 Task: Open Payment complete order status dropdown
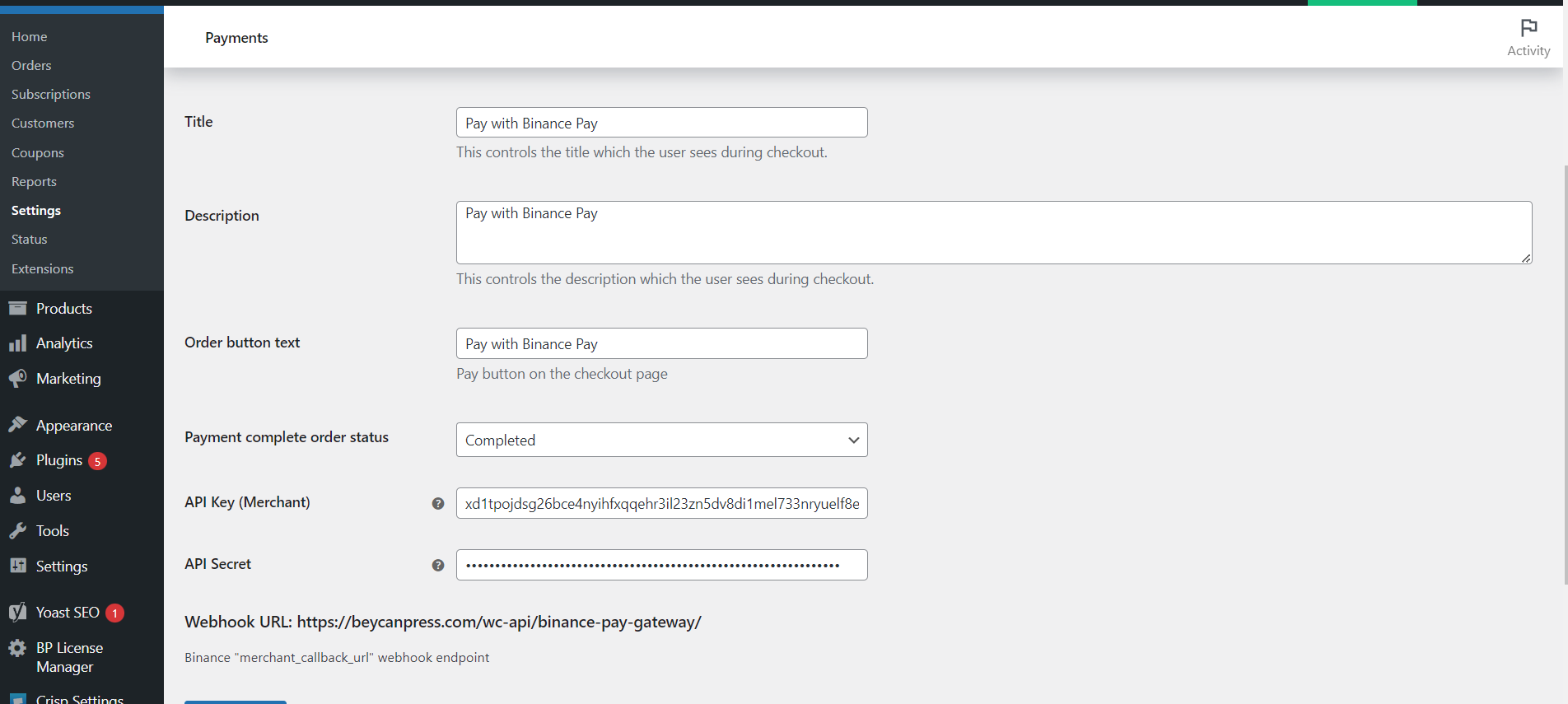point(661,440)
